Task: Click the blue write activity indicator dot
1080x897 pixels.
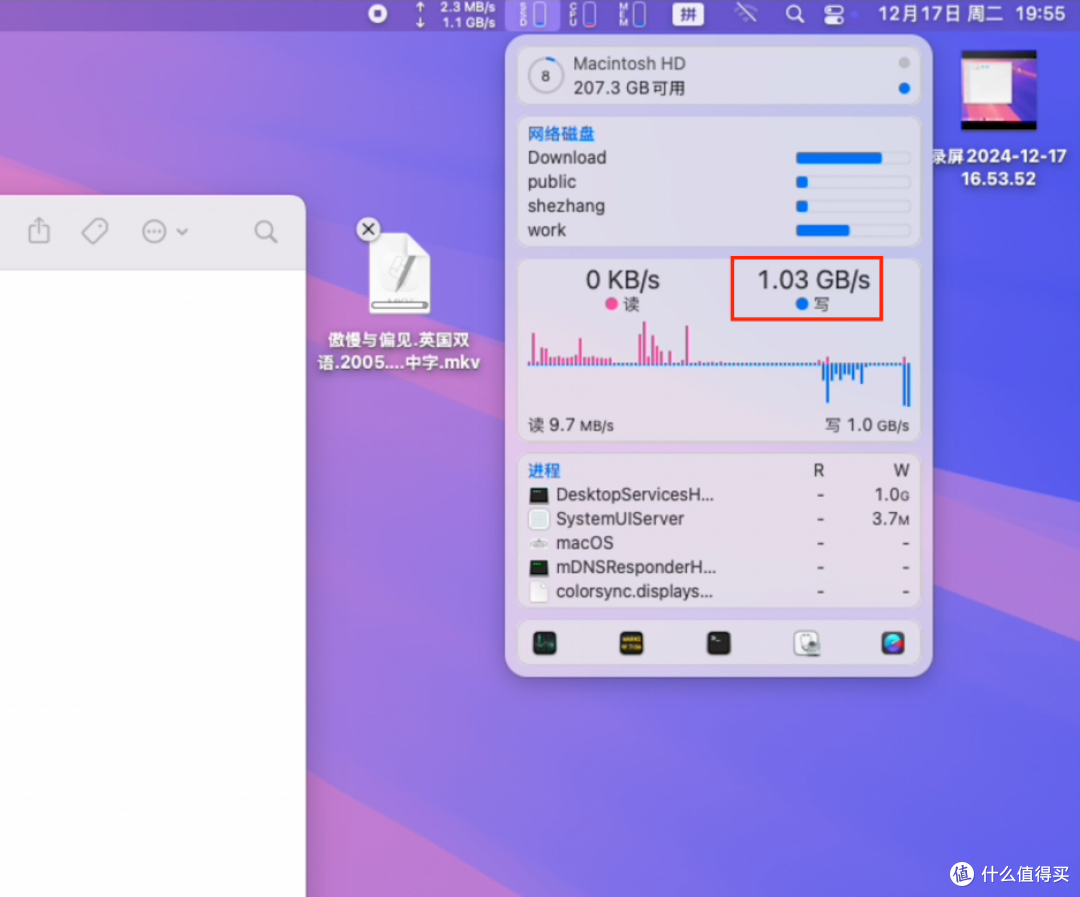Action: coord(904,88)
